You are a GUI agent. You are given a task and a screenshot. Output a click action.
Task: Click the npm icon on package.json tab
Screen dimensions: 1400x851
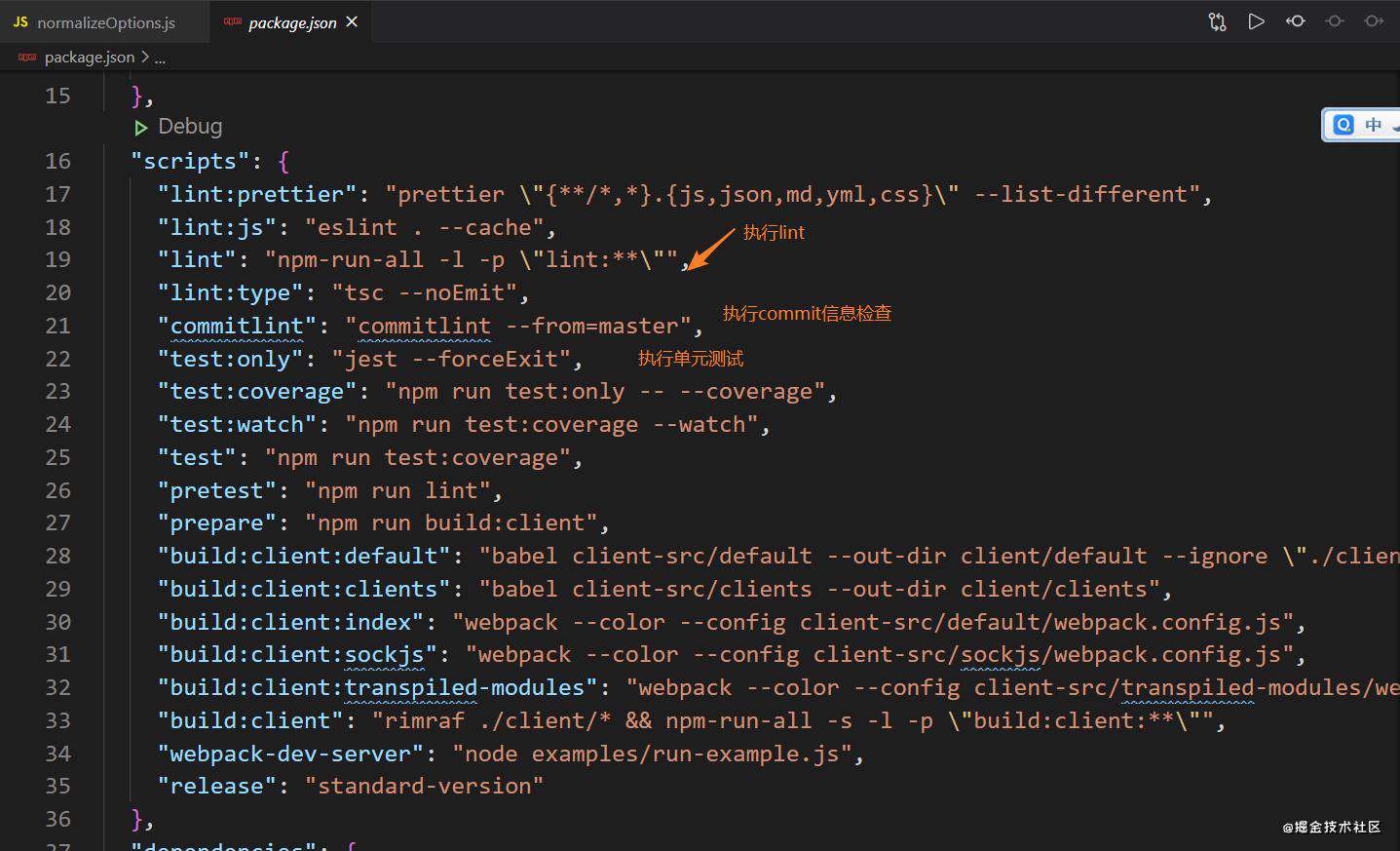pos(233,21)
